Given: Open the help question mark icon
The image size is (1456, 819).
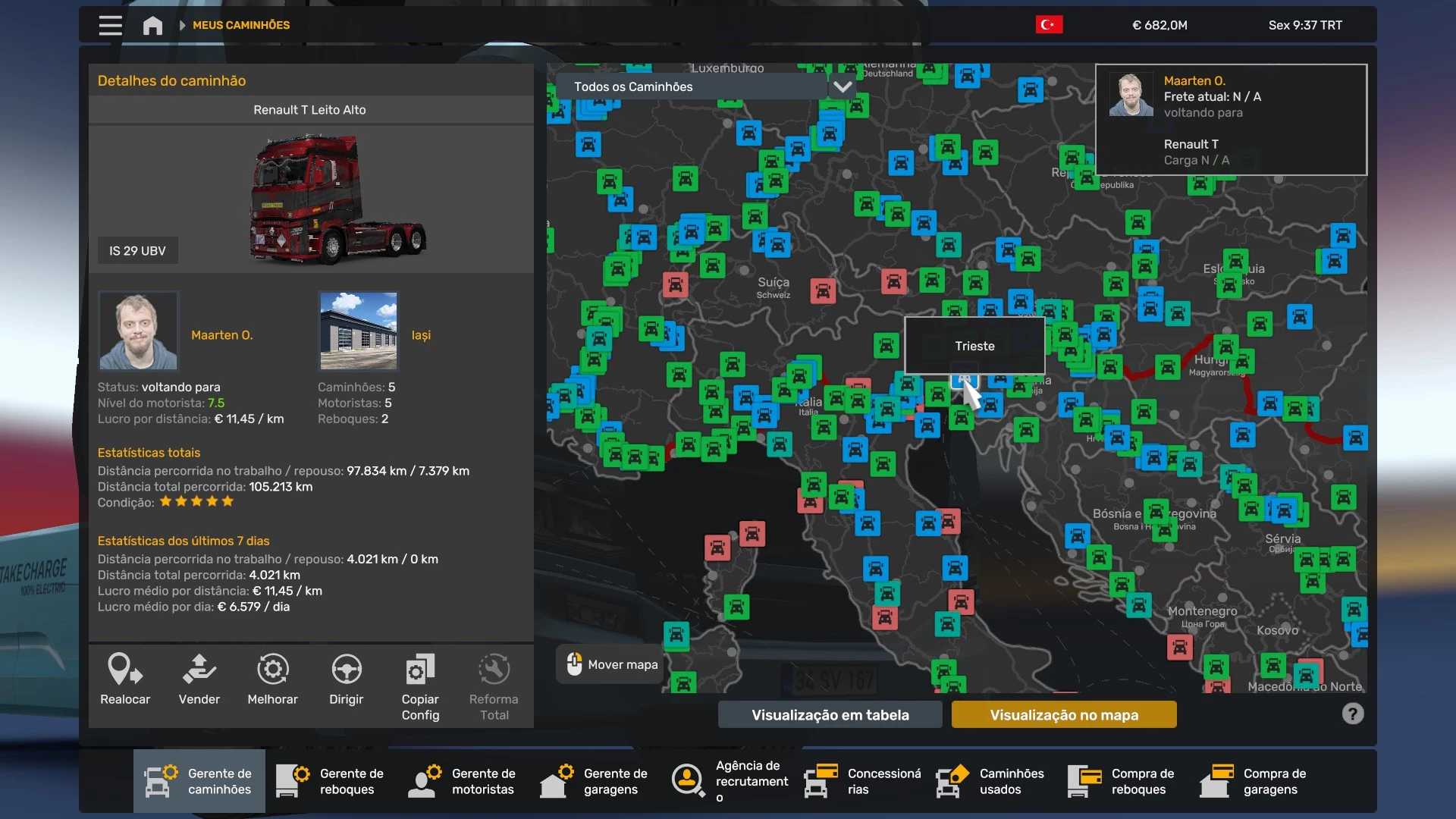Looking at the screenshot, I should (1352, 714).
